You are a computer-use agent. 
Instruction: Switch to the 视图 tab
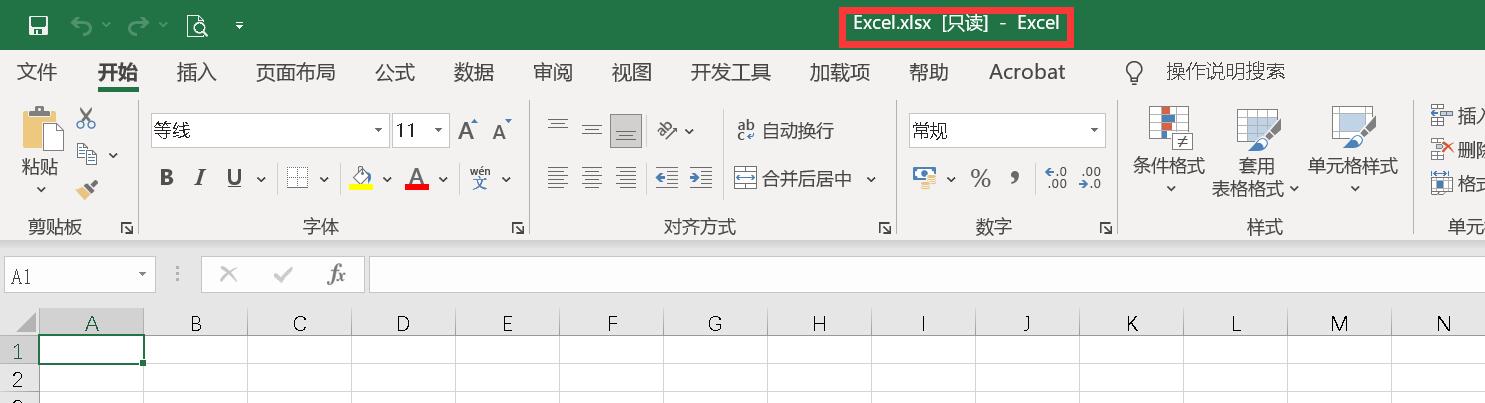coord(631,72)
